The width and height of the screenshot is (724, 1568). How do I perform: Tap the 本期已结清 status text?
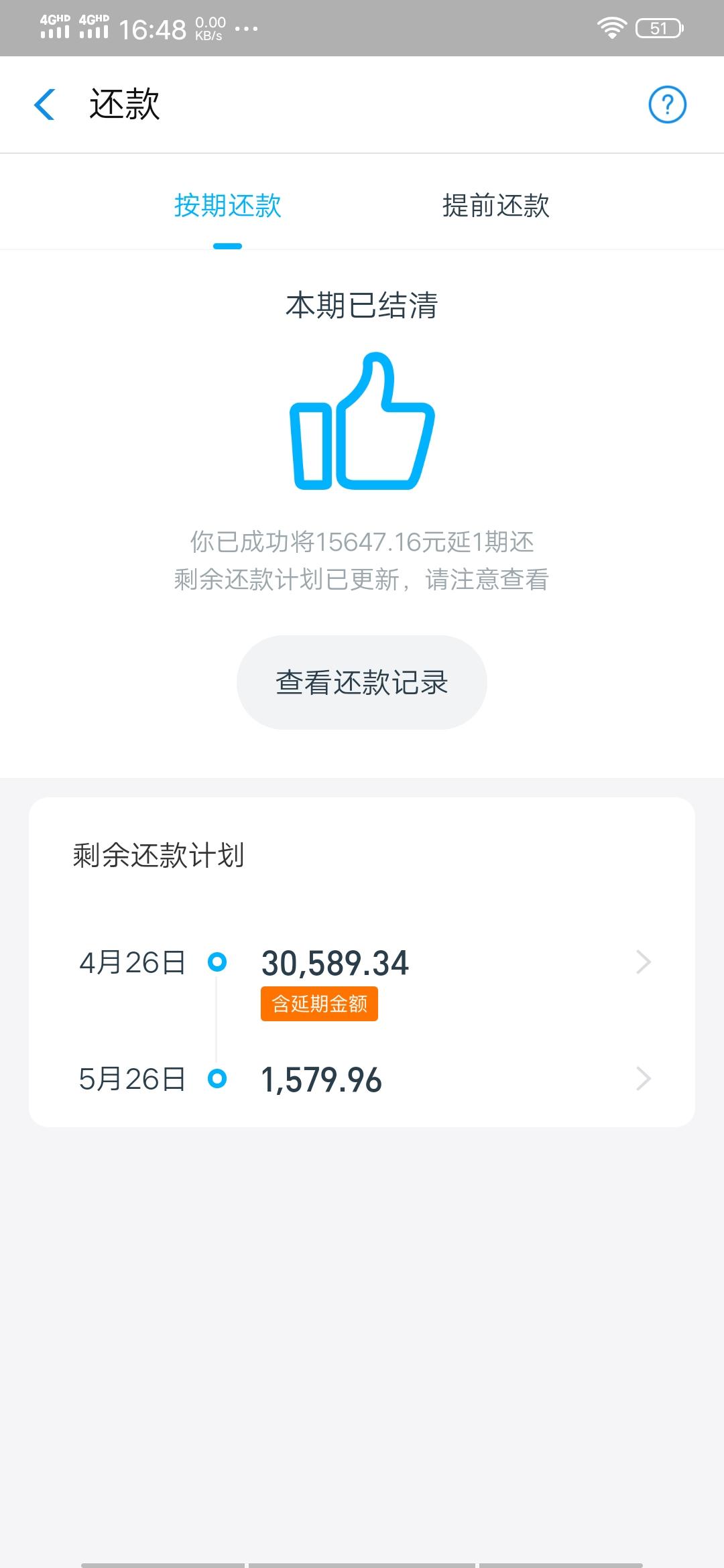[362, 306]
